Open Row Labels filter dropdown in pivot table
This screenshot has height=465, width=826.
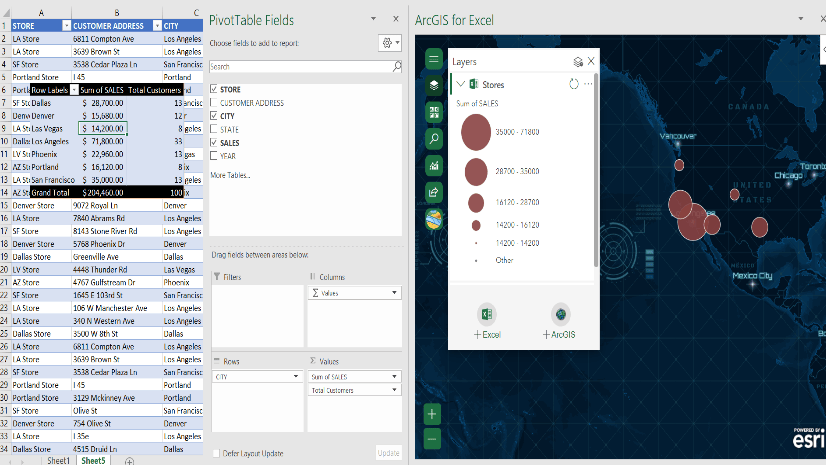point(74,90)
